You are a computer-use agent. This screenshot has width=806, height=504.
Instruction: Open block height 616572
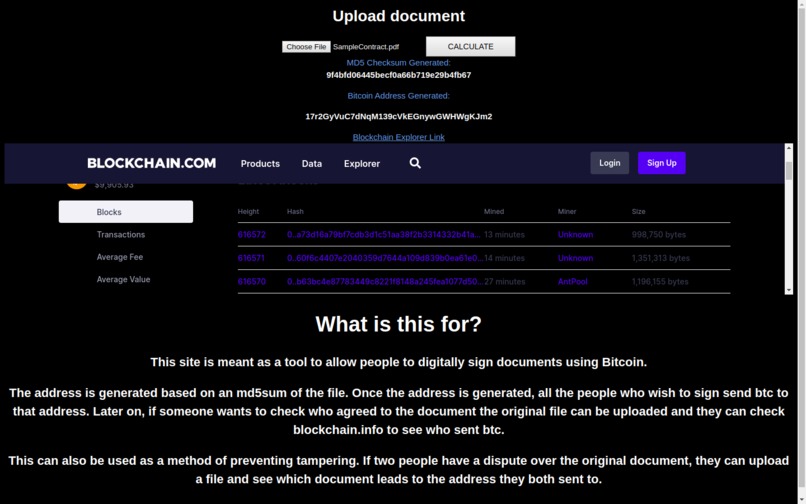[251, 235]
